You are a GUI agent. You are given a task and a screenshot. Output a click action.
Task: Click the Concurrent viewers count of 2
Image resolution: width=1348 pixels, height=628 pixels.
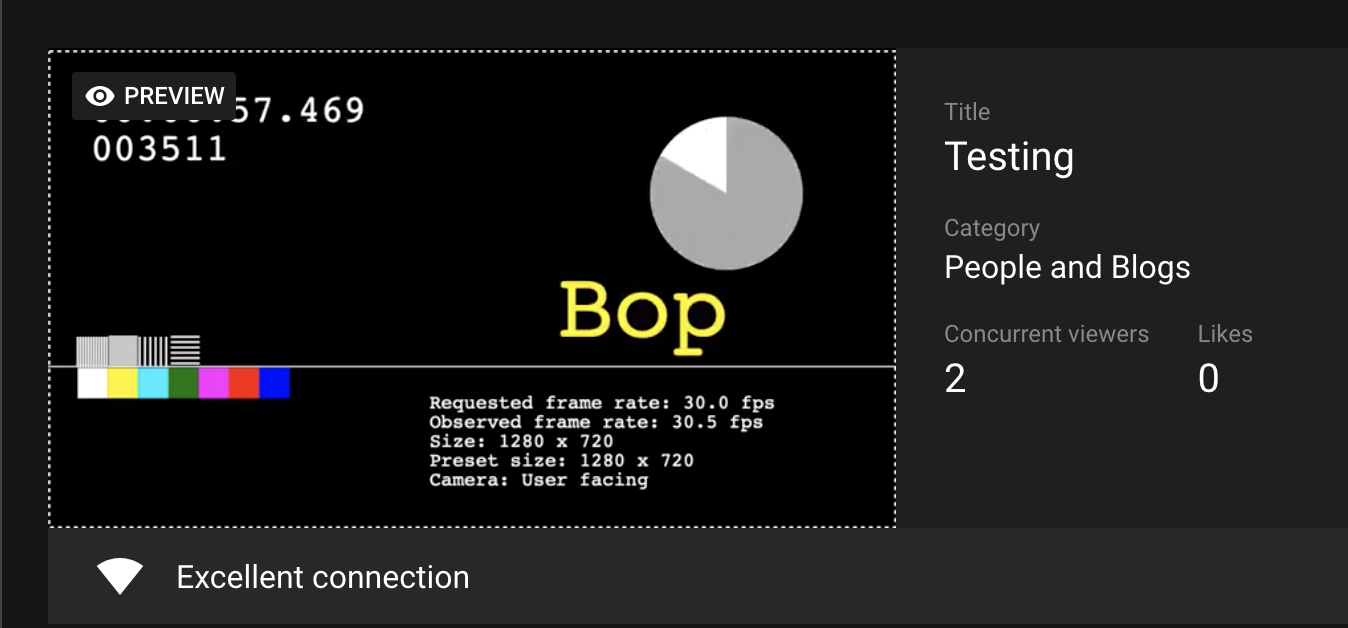coord(955,379)
